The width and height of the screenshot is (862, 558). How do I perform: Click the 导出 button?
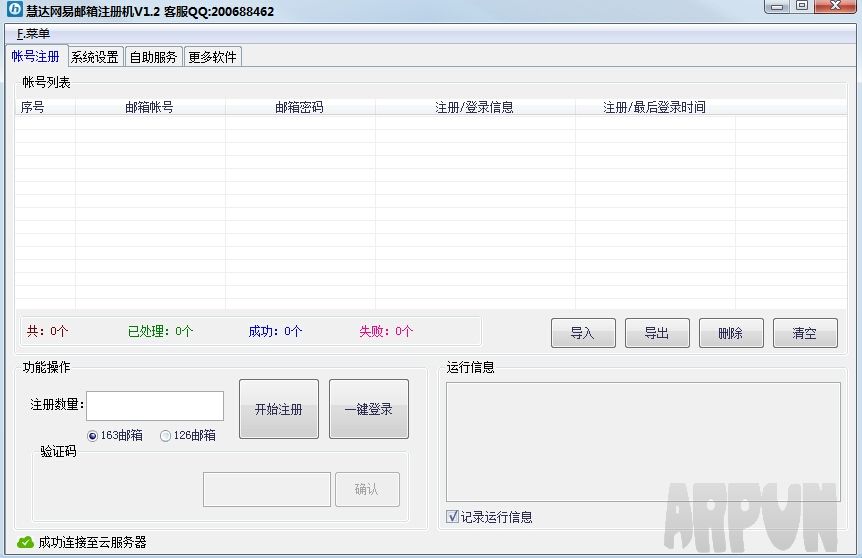(657, 333)
